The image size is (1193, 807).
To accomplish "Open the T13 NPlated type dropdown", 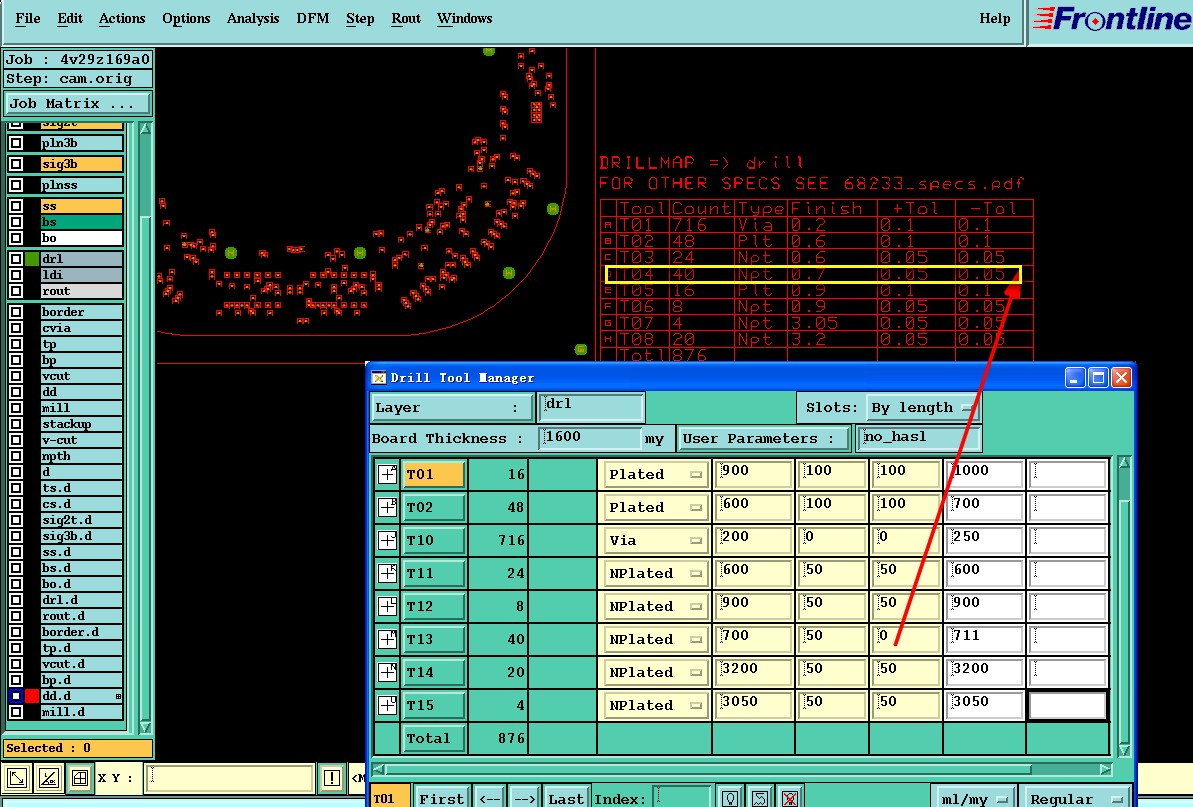I will pos(654,639).
